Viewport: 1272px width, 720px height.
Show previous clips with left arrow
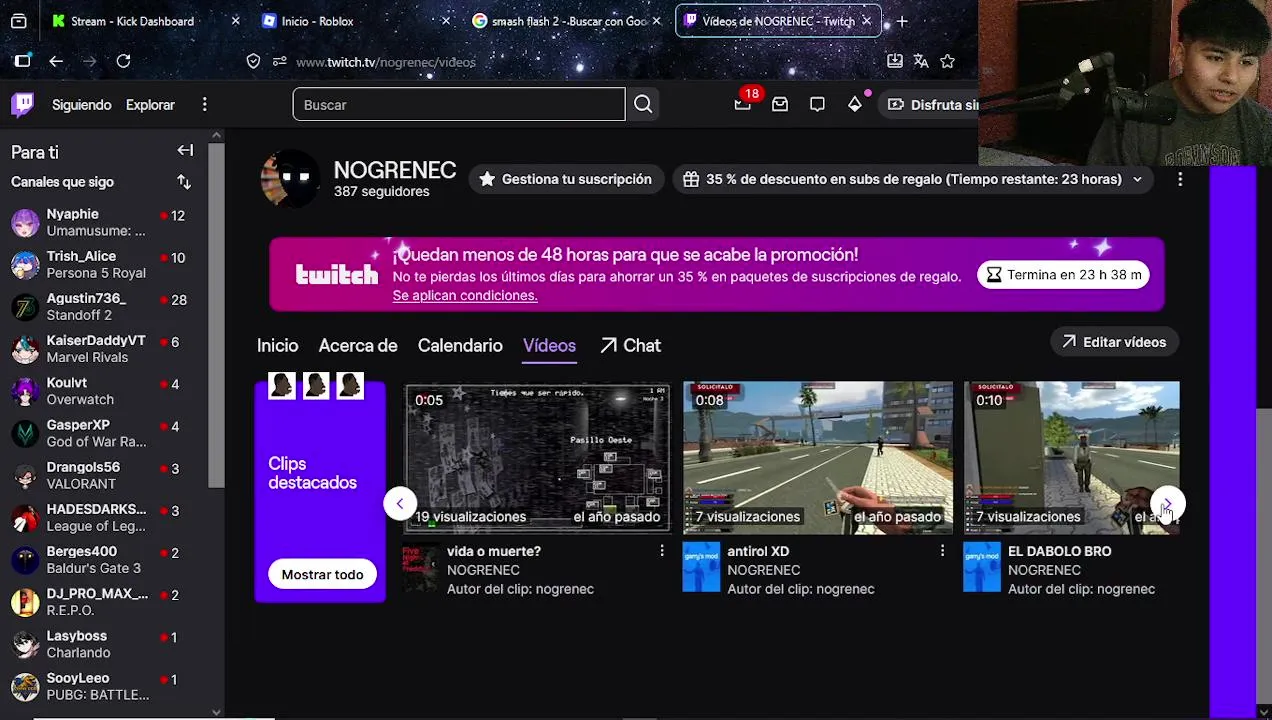(400, 504)
